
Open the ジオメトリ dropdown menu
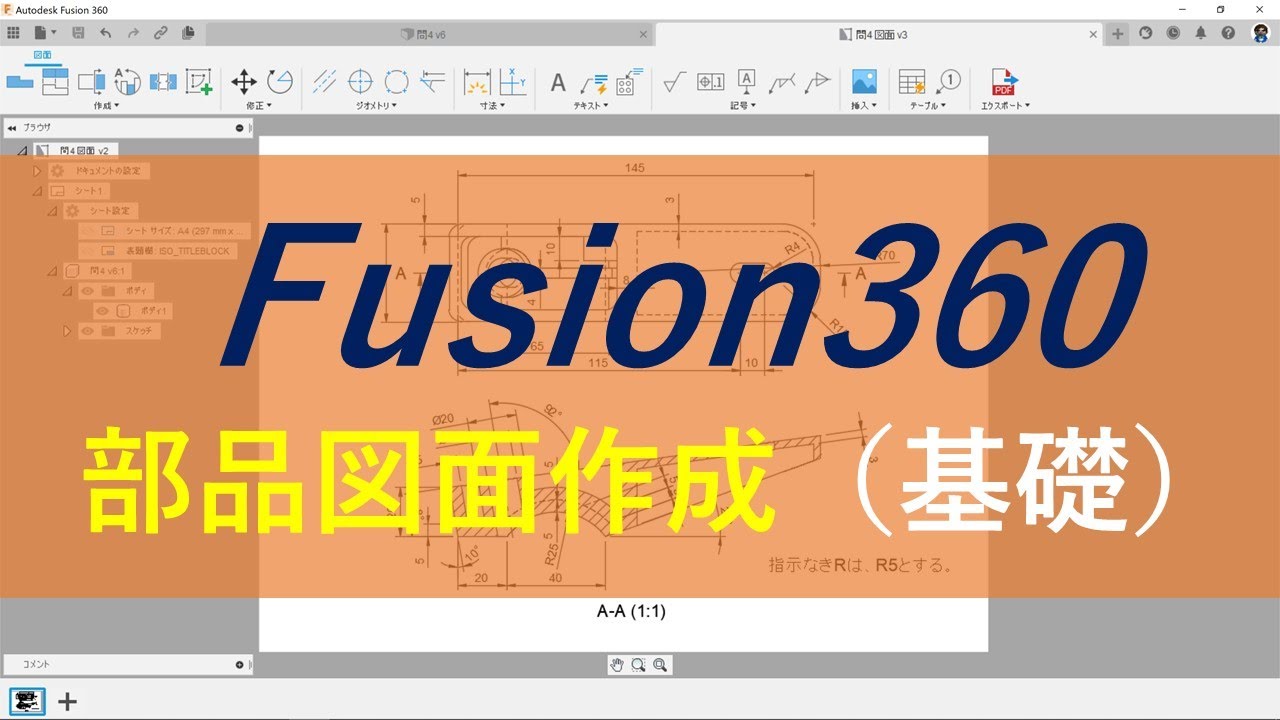coord(377,105)
